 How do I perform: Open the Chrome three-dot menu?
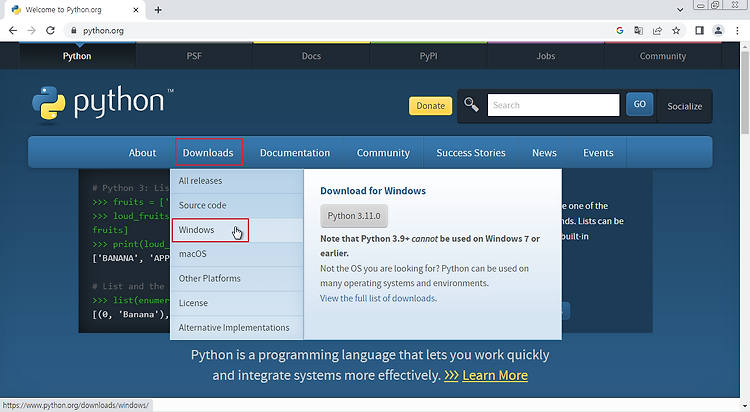[737, 31]
